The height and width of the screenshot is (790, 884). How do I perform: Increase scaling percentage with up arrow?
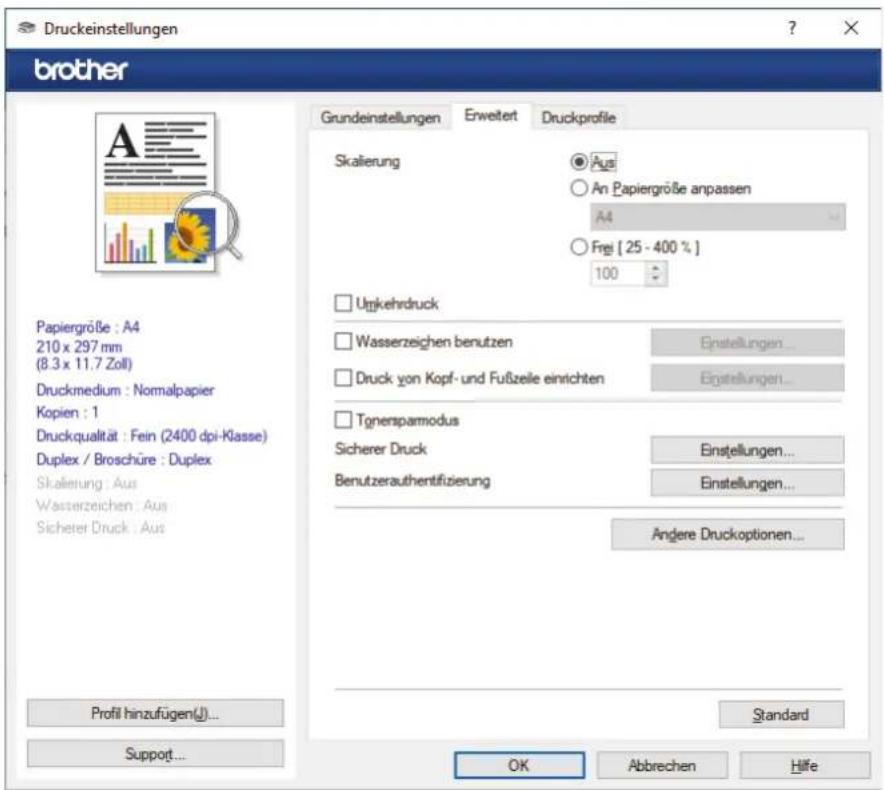(655, 269)
